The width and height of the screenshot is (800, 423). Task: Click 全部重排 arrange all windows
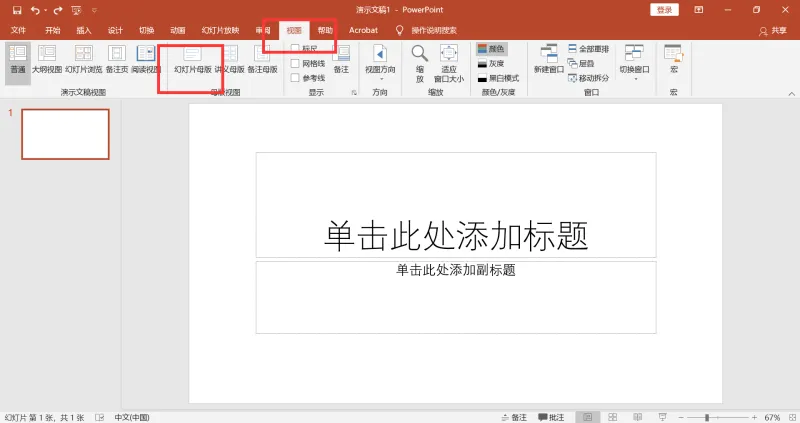[x=589, y=49]
